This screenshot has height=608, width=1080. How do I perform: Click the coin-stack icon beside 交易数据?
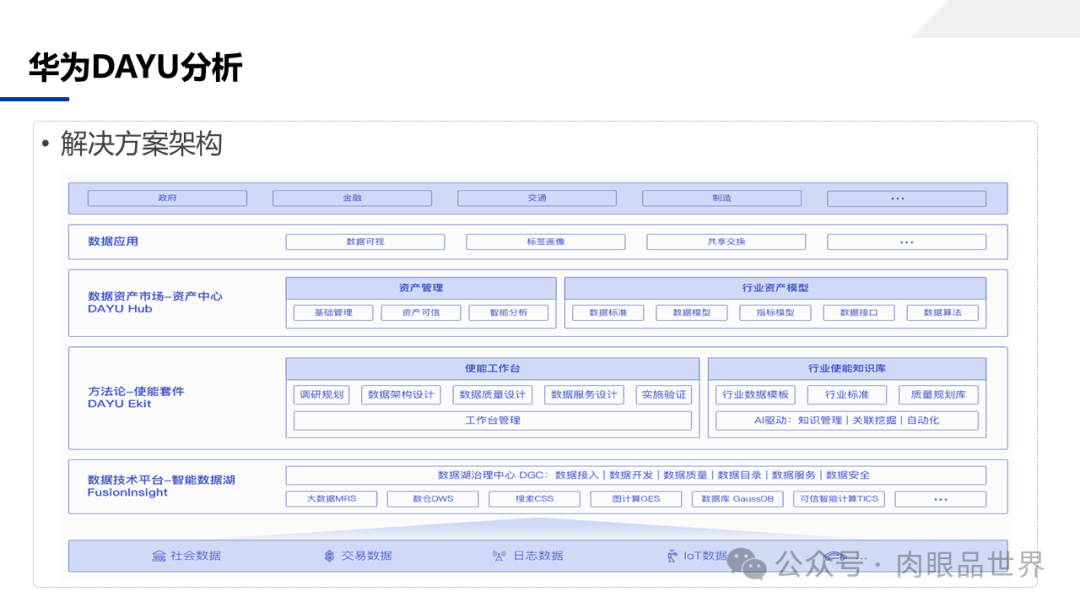[329, 556]
